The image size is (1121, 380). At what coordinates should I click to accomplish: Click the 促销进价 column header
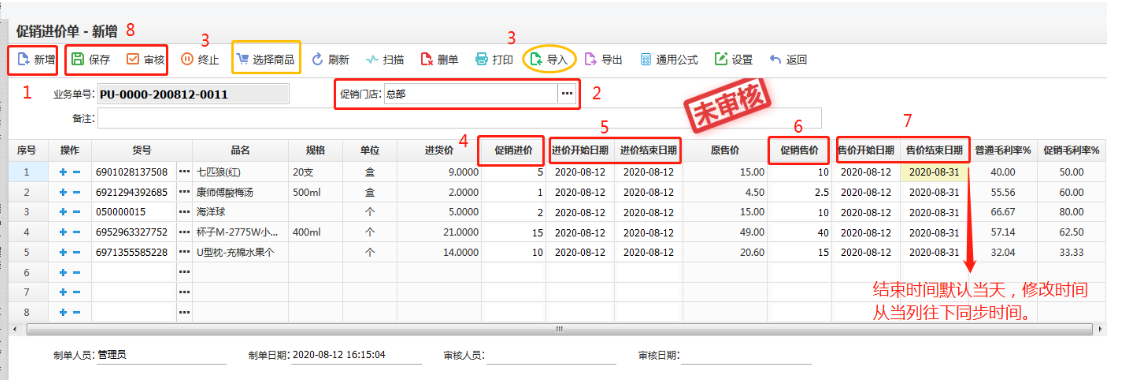click(x=513, y=151)
